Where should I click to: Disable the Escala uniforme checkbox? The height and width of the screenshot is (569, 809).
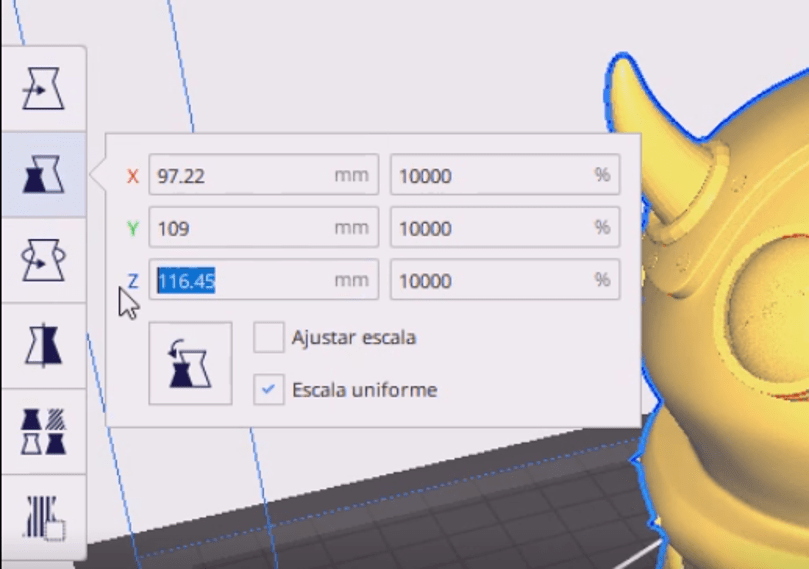tap(268, 389)
